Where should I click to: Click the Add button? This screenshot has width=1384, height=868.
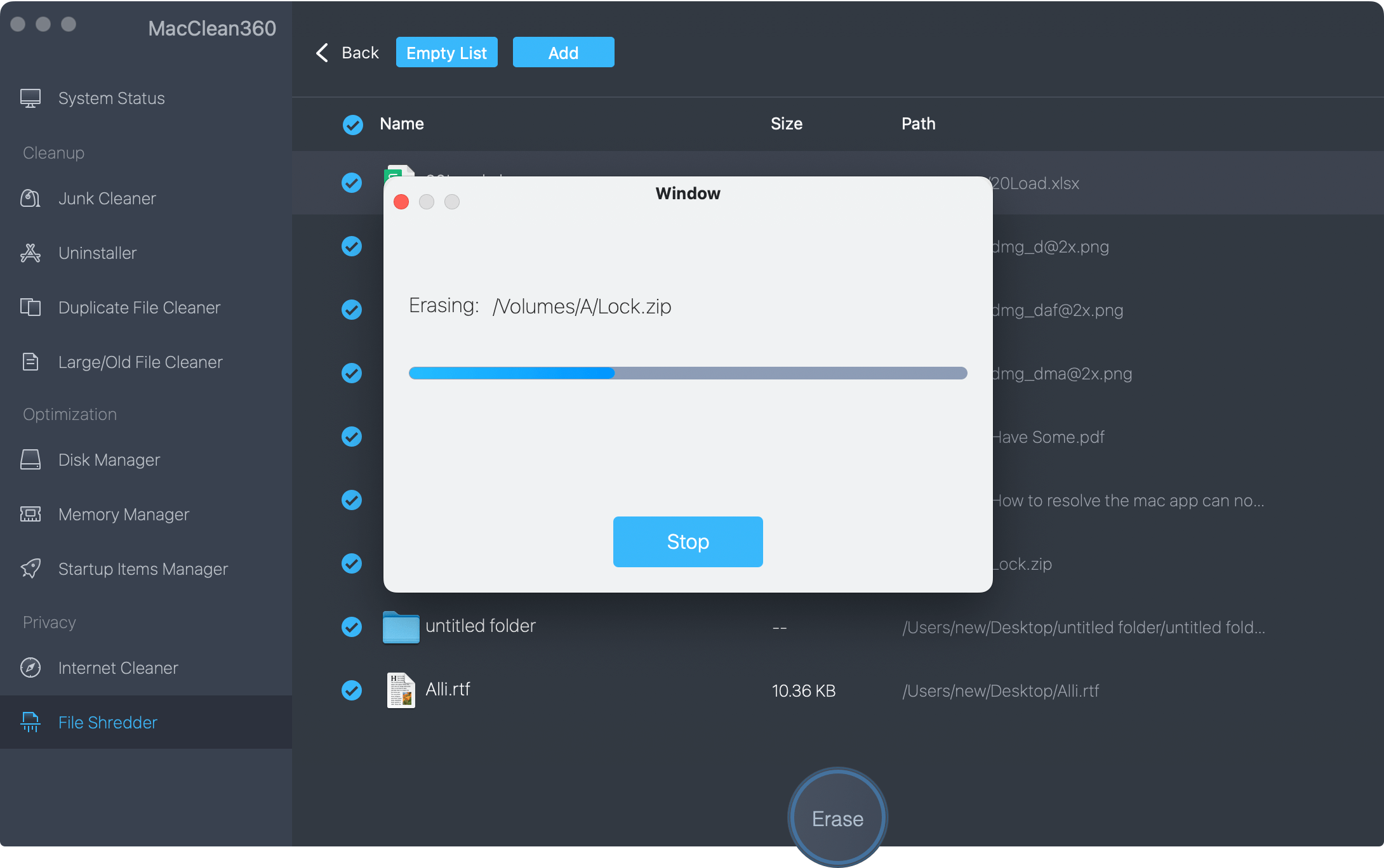(x=563, y=53)
